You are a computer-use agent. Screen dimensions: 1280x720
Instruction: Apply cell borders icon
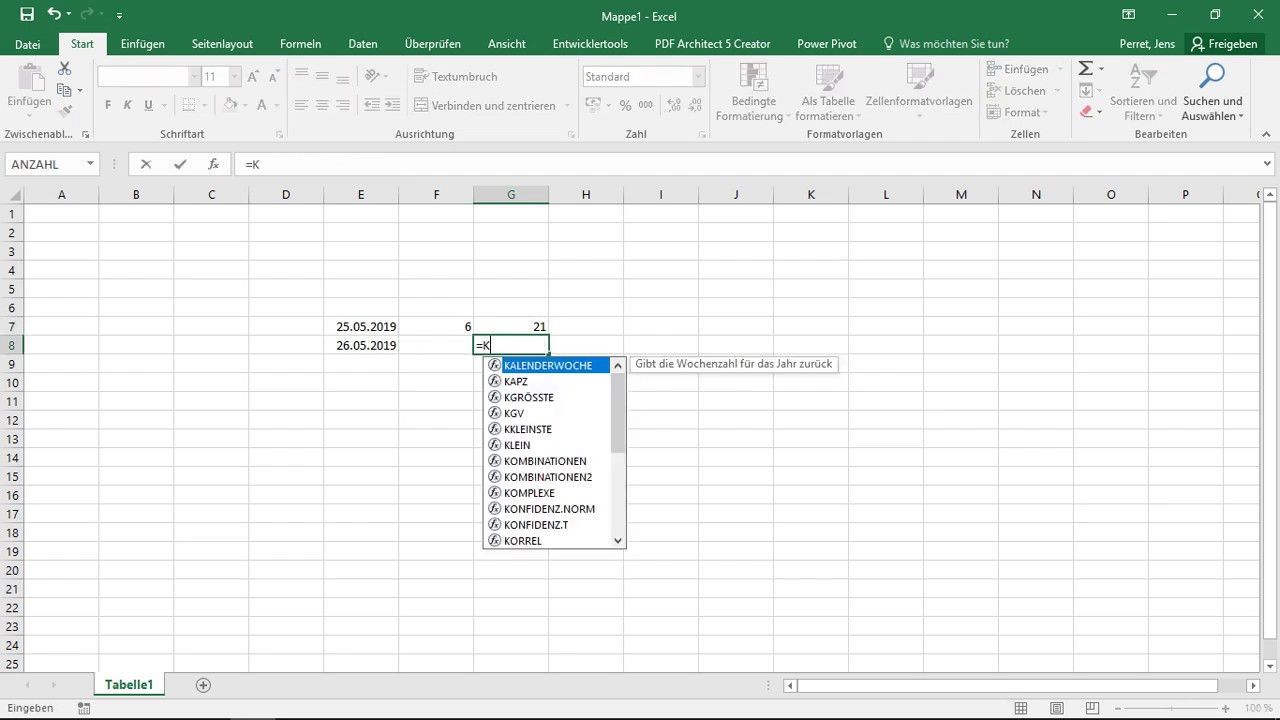189,105
